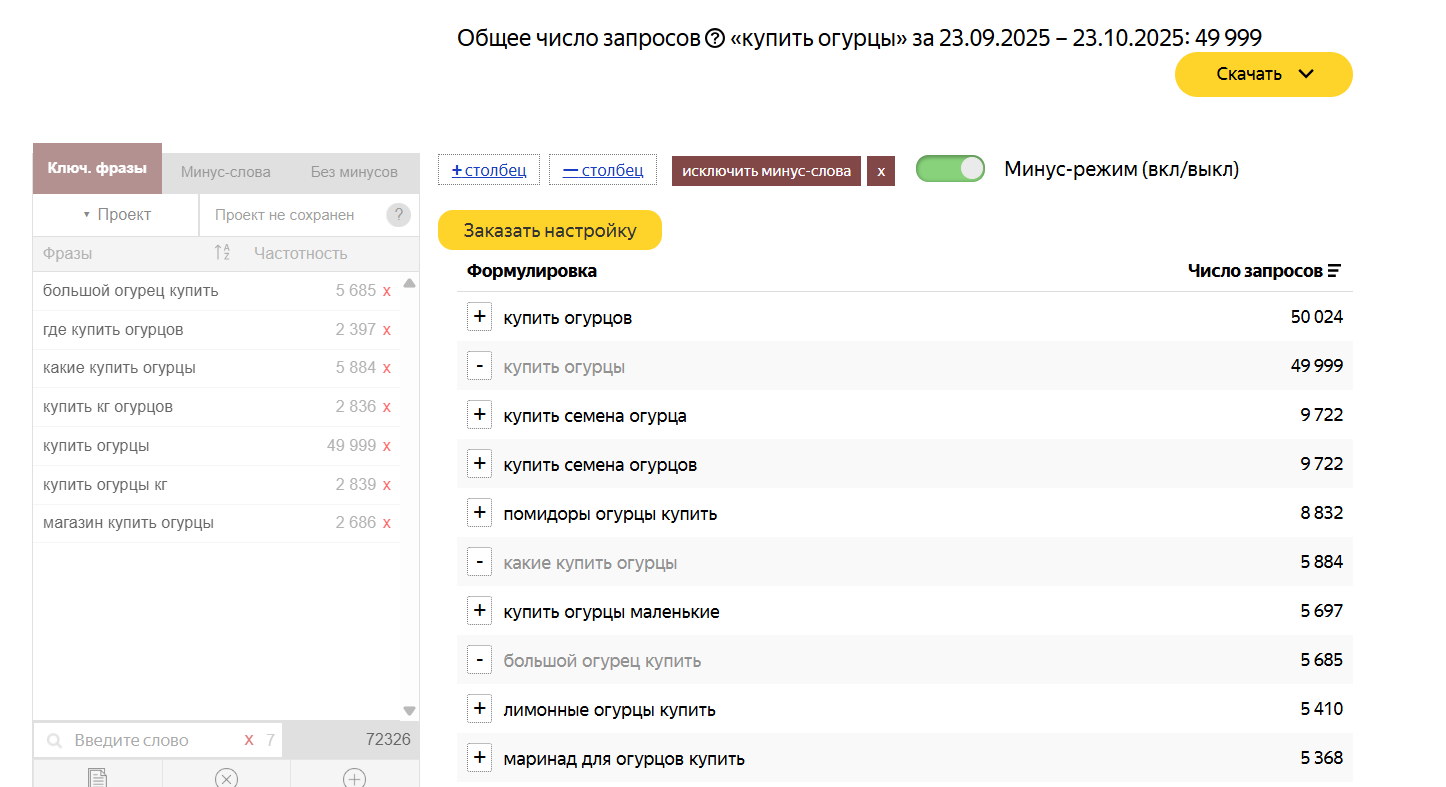Click the '+ столбец' link
1446x787 pixels.
click(x=489, y=170)
